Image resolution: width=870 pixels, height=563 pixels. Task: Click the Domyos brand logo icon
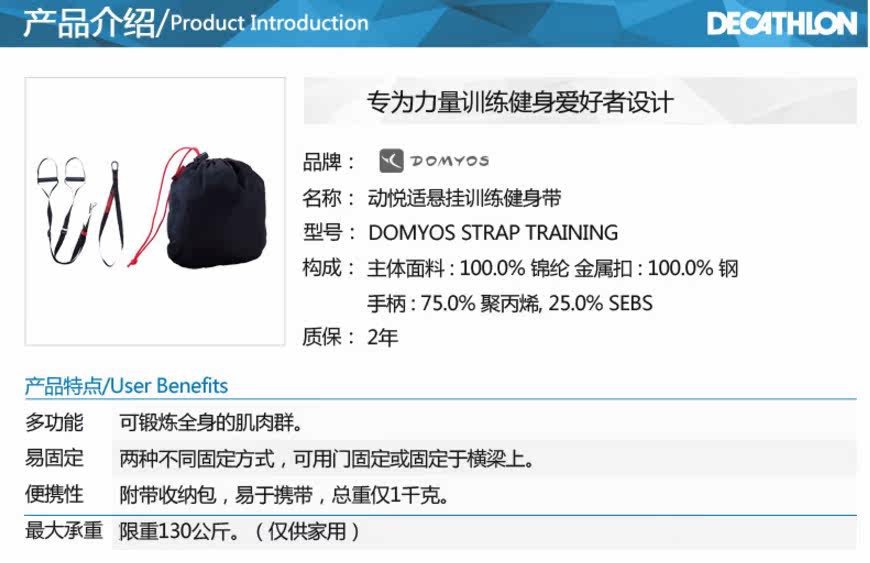point(391,161)
